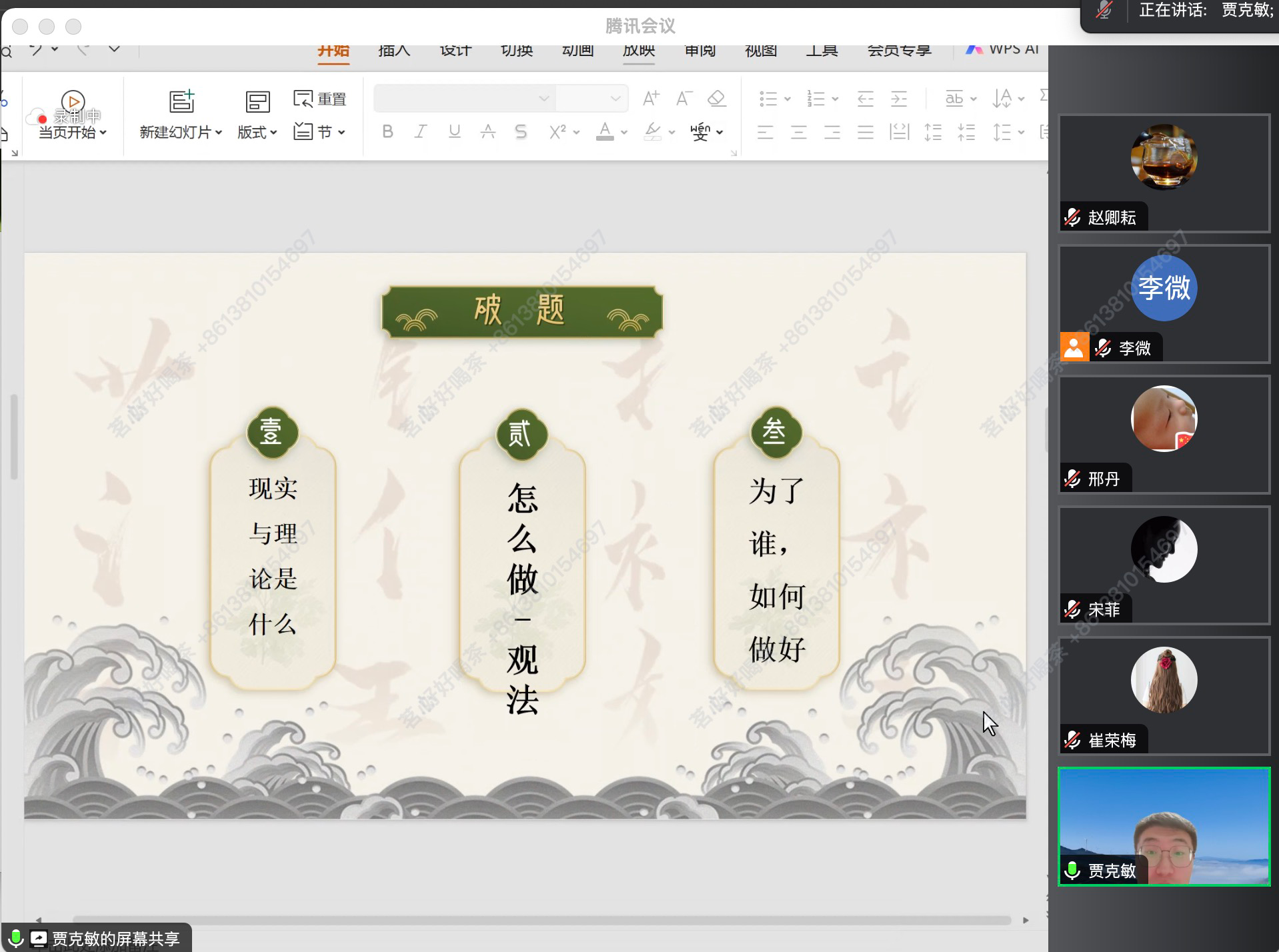Screen dimensions: 1279x952
Task: Click the muted microphone icon in speaker bar
Action: tap(1104, 11)
